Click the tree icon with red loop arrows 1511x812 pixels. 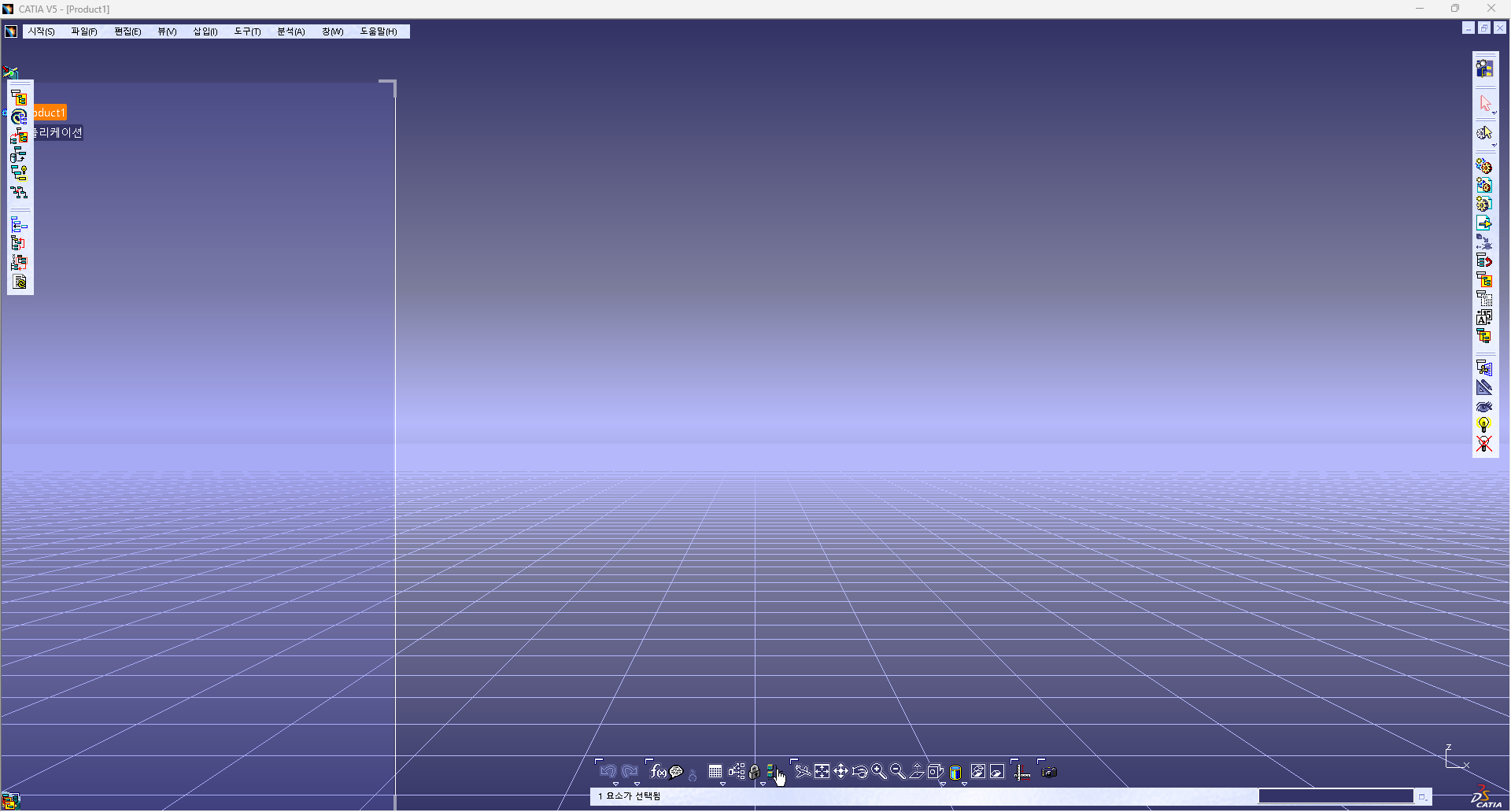pos(19,244)
